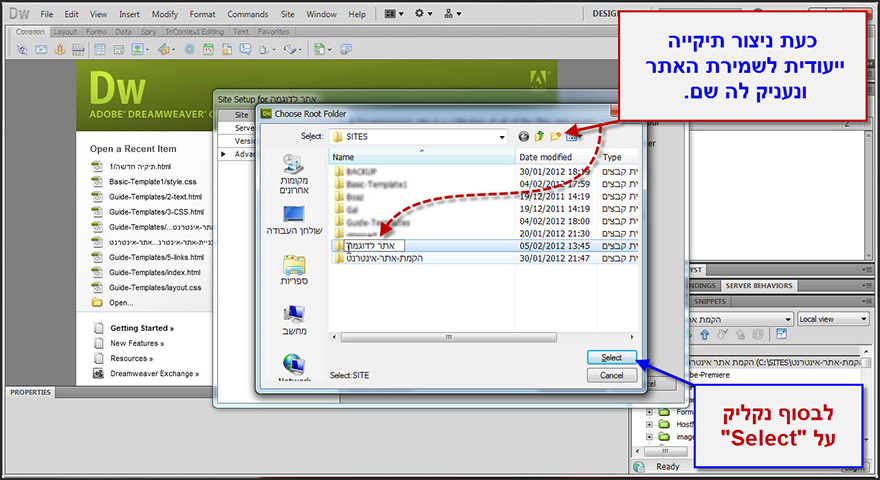Click the Horizontal Rule icon in Insert bar

(x=78, y=49)
